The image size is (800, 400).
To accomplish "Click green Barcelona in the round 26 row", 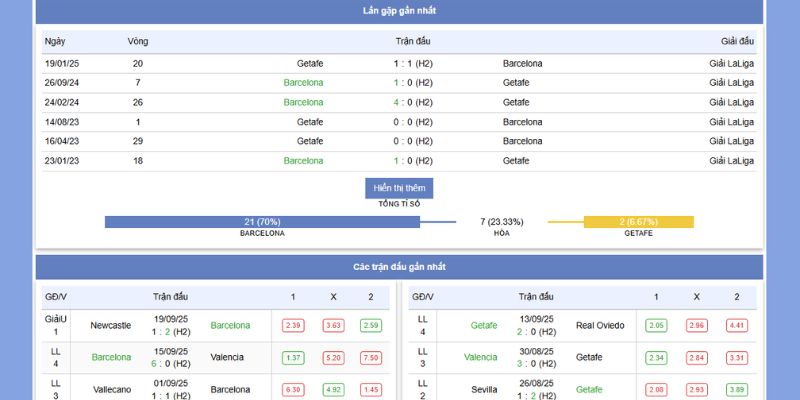I will 304,103.
